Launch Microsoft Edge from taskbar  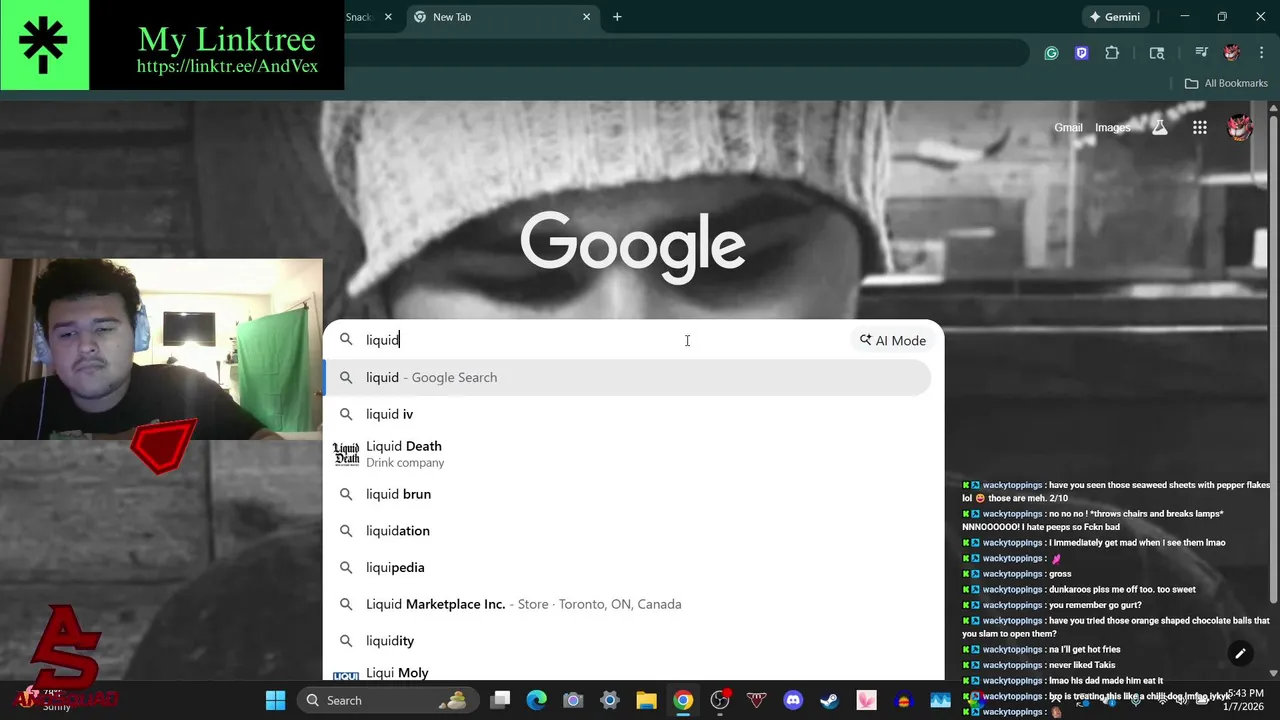pos(537,700)
